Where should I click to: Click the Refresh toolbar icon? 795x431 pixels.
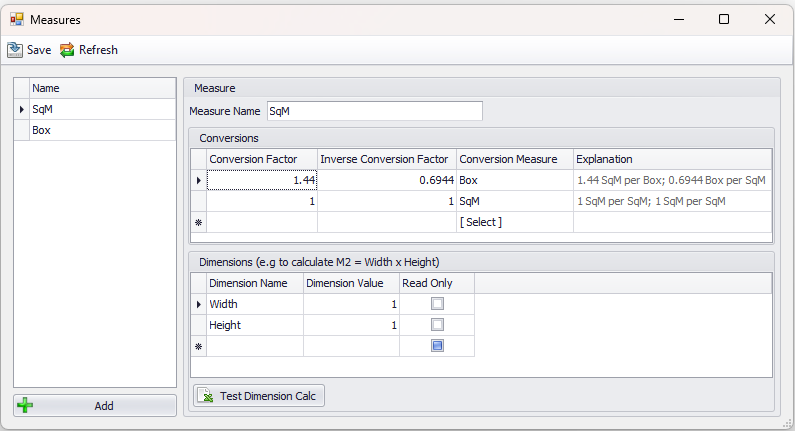(67, 50)
